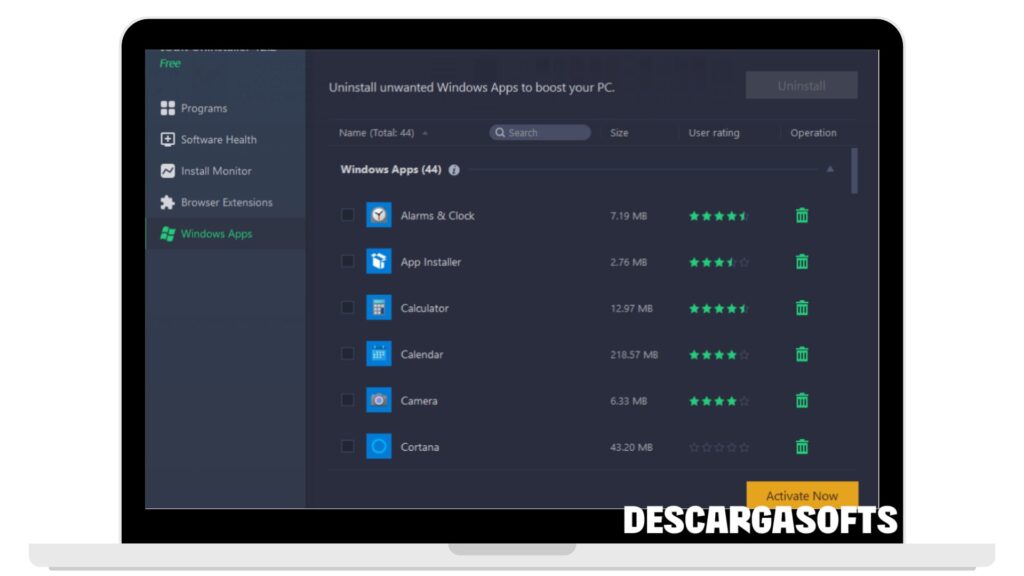Viewport: 1024px width, 576px height.
Task: Delete Cortana with trash icon
Action: point(802,447)
